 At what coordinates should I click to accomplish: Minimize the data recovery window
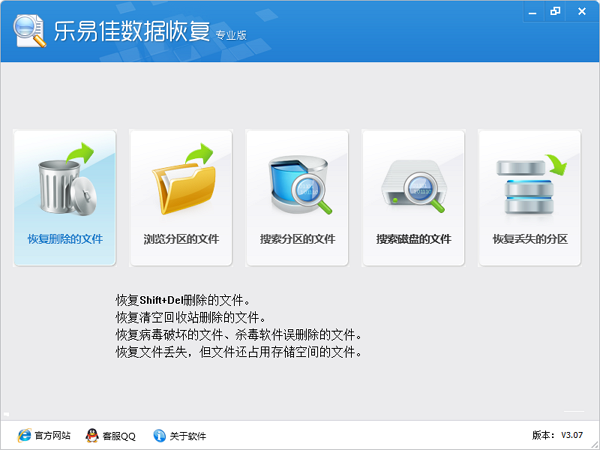pos(532,12)
